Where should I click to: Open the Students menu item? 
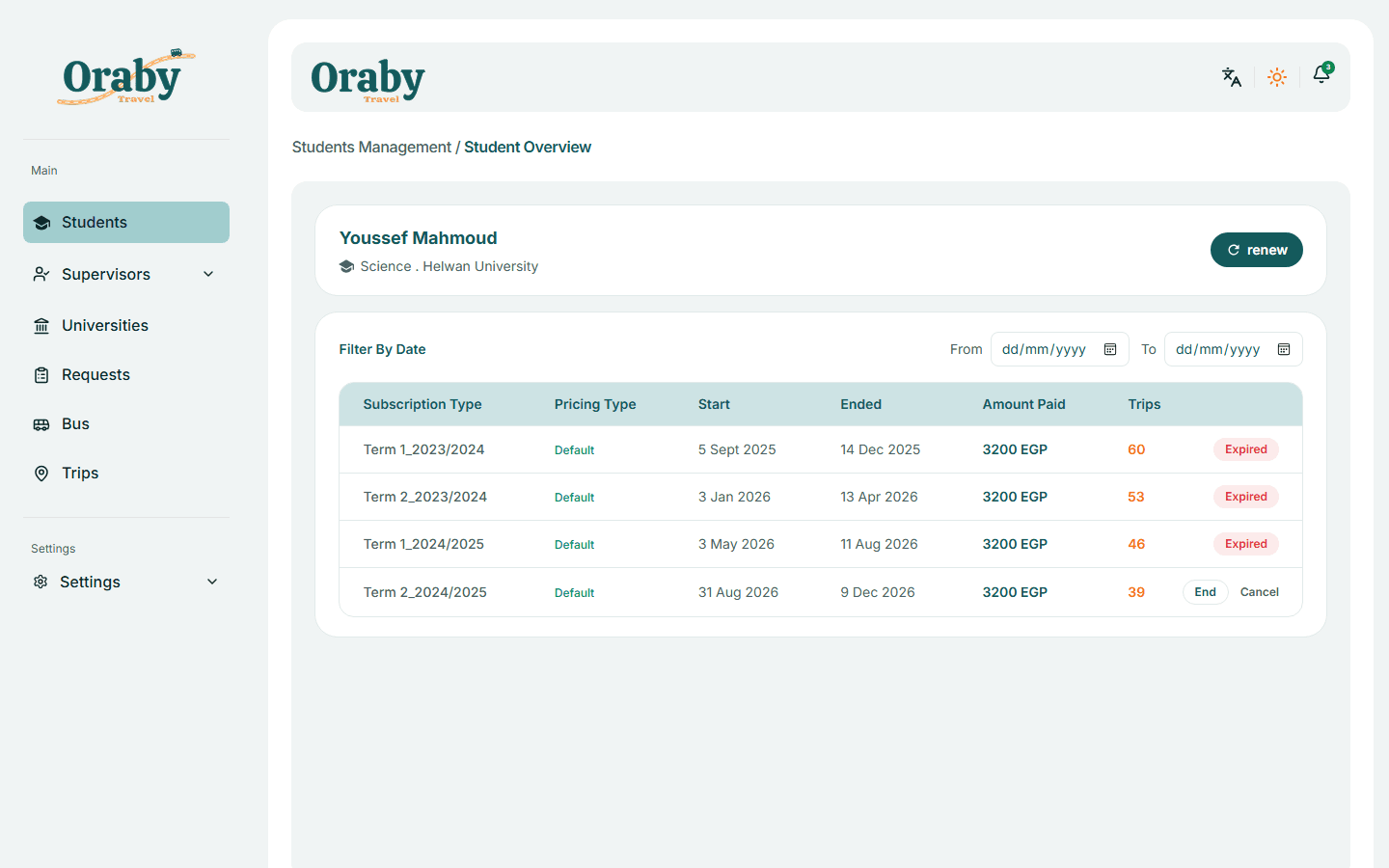tap(126, 222)
